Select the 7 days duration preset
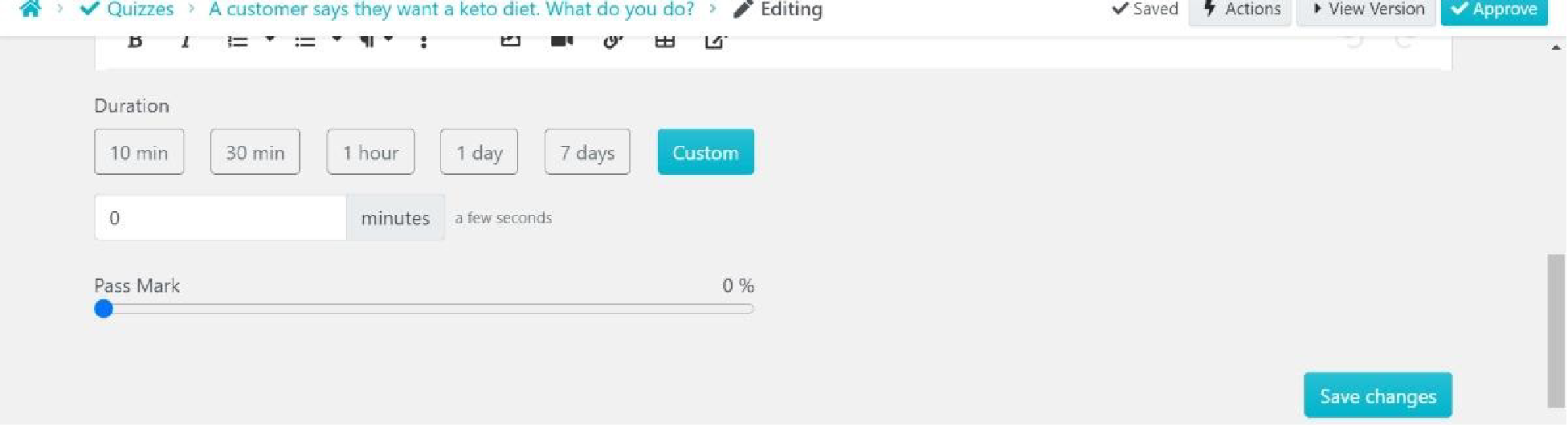The width and height of the screenshot is (1568, 427). point(587,152)
